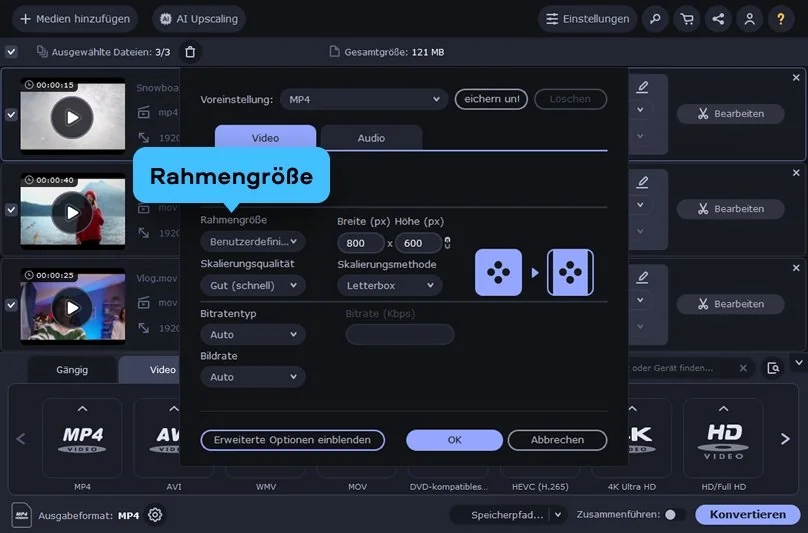Select the 4K Ultra HD format tile
This screenshot has width=808, height=533.
(649, 438)
